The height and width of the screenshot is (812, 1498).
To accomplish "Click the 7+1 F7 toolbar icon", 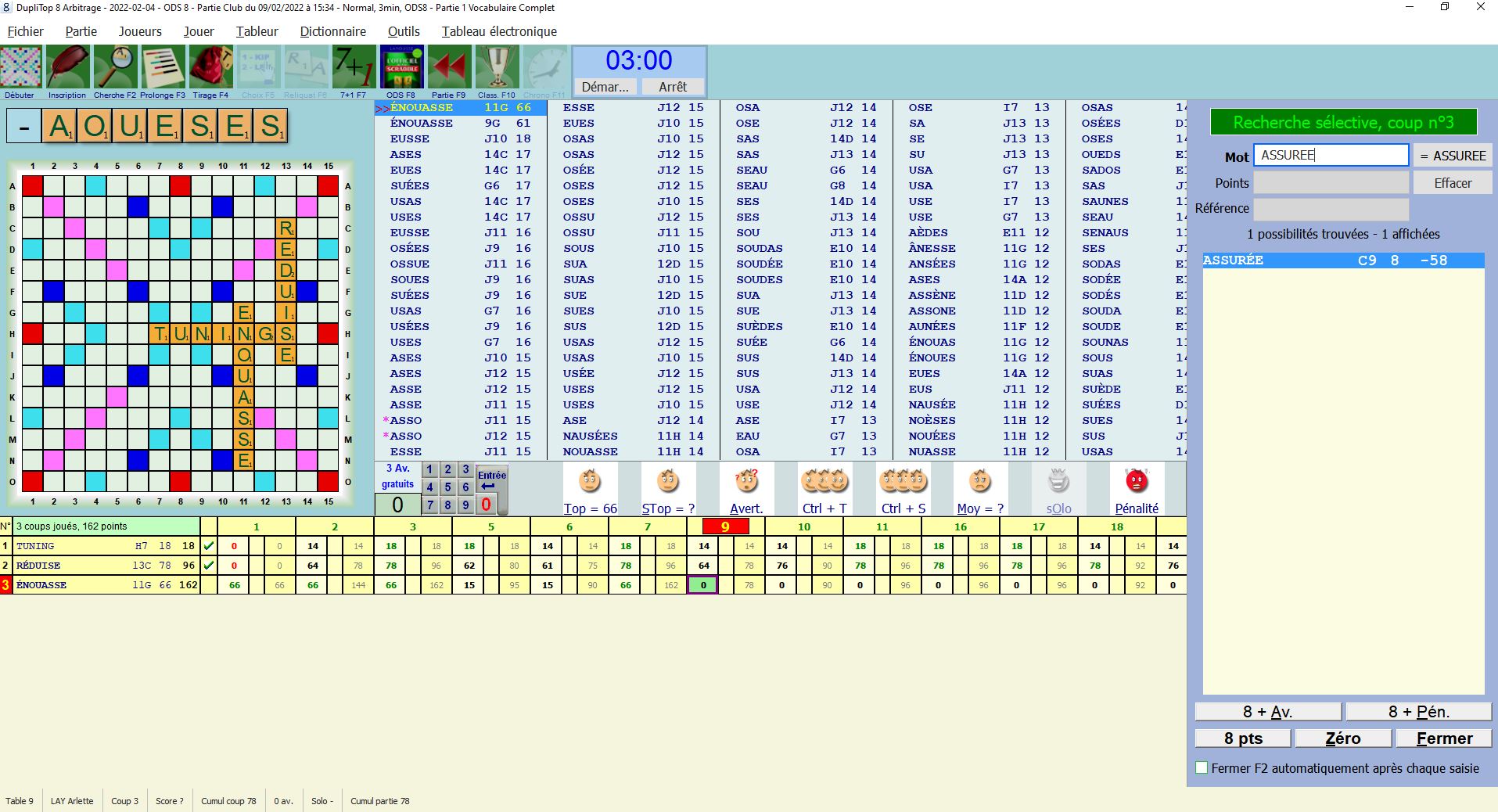I will [x=354, y=67].
